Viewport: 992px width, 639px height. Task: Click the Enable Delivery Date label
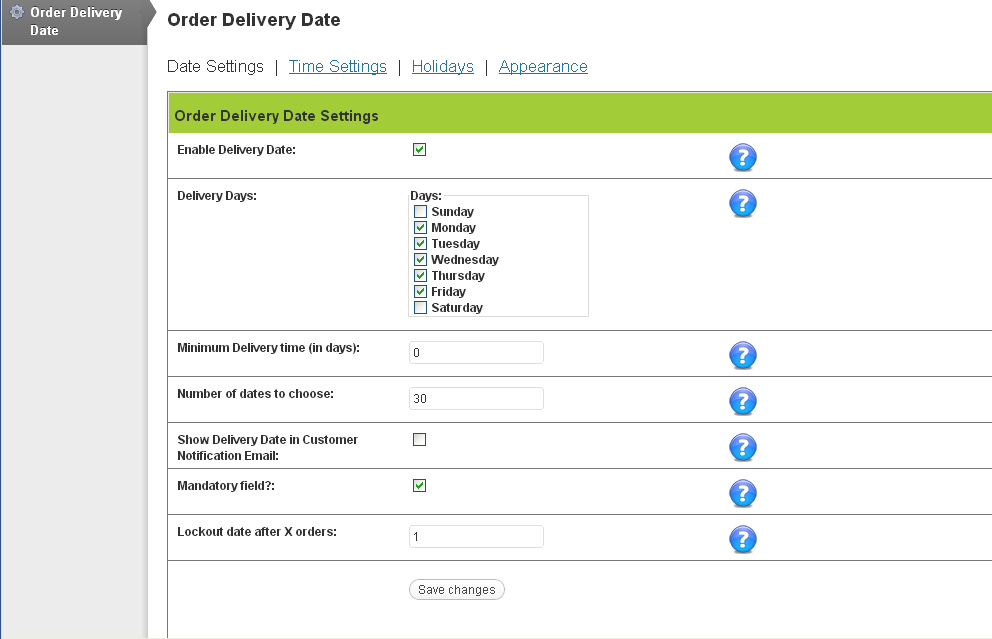click(x=237, y=150)
